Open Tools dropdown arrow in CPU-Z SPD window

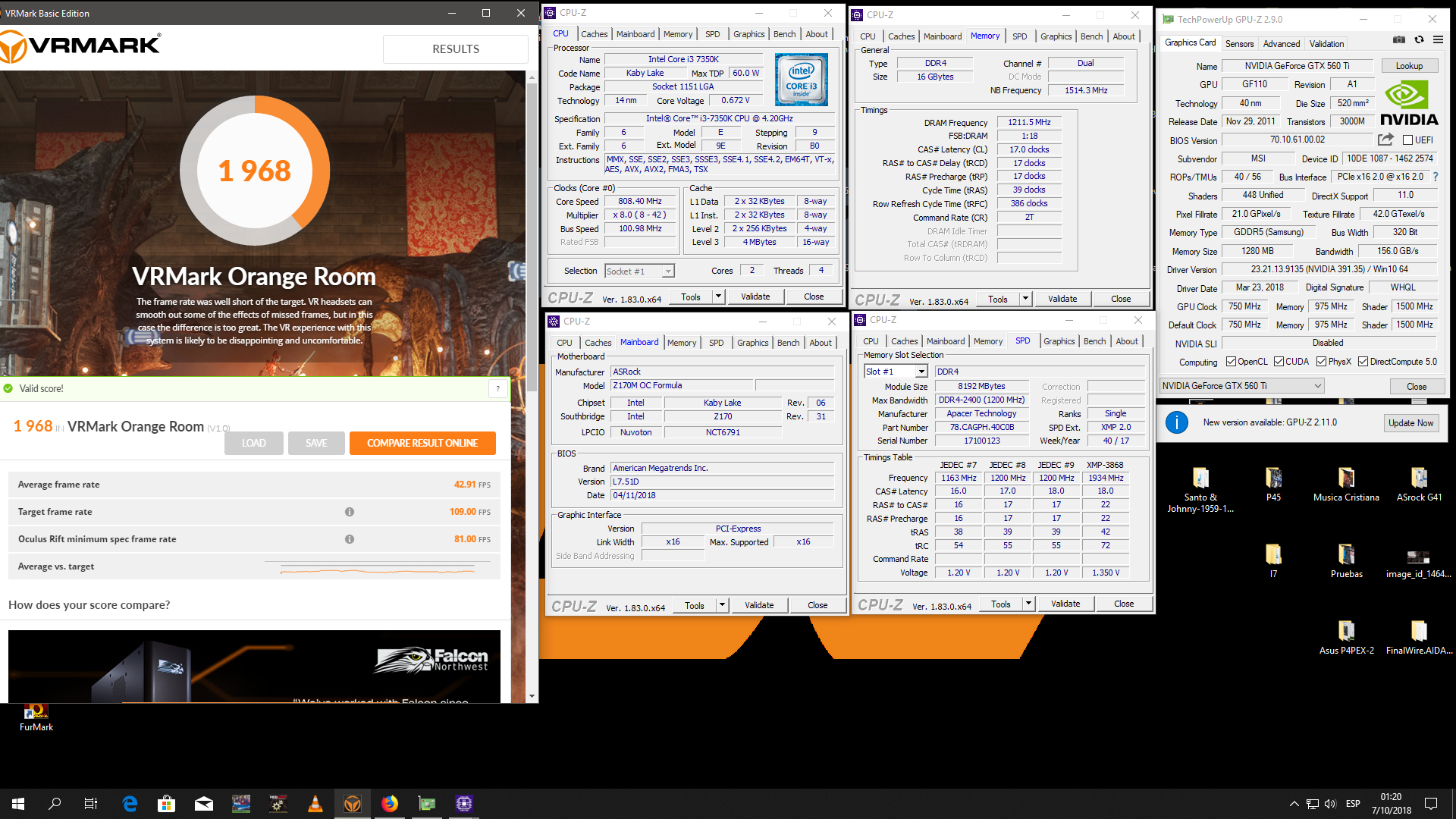1028,604
